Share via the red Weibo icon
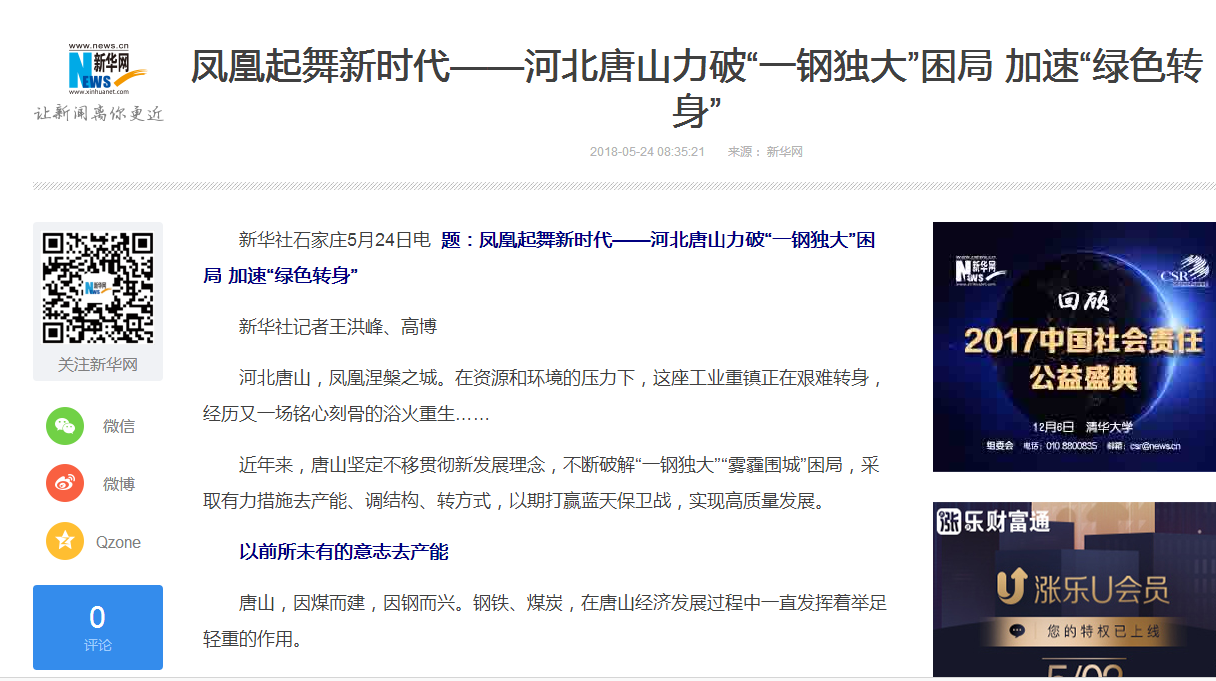 coord(65,484)
